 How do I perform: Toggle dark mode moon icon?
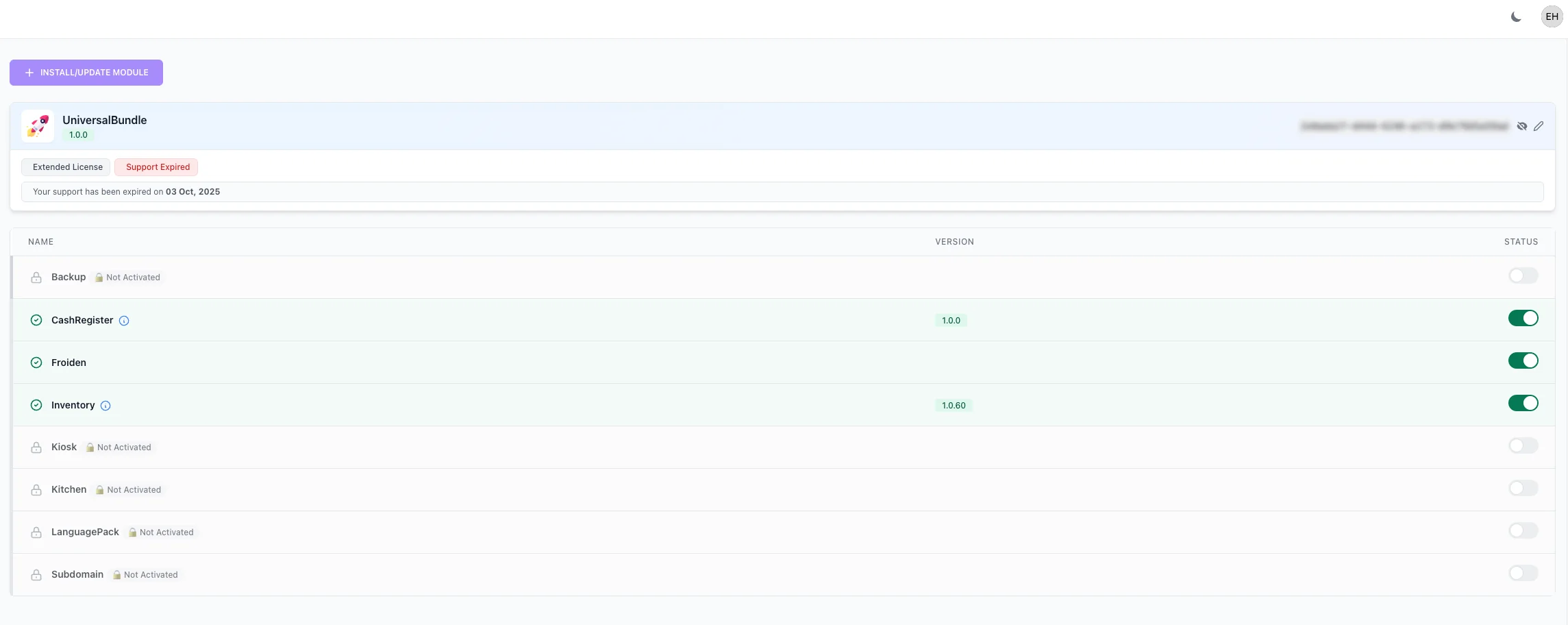pos(1516,17)
